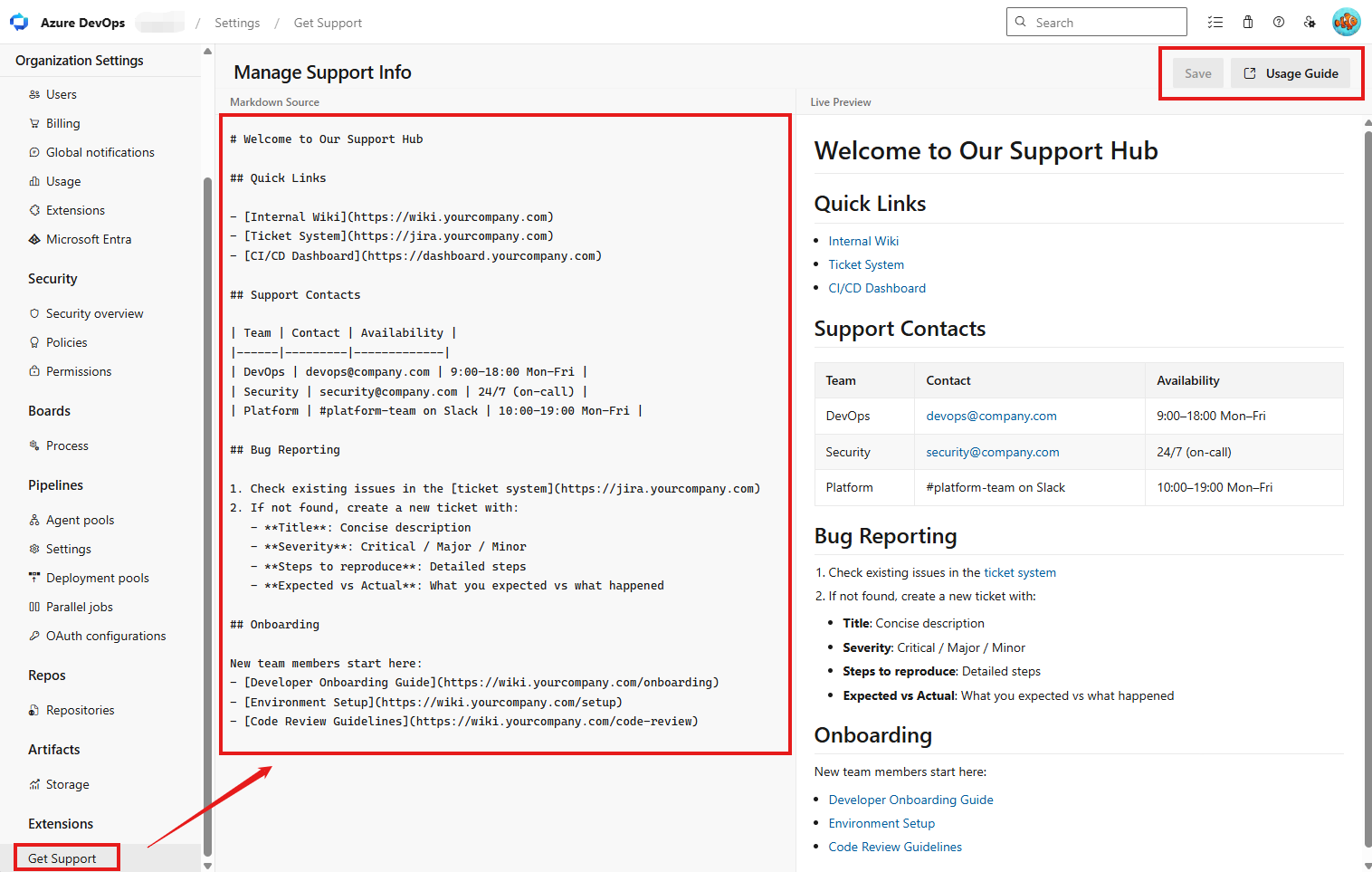Select the Repositories icon
Viewport: 1372px width, 872px height.
34,710
